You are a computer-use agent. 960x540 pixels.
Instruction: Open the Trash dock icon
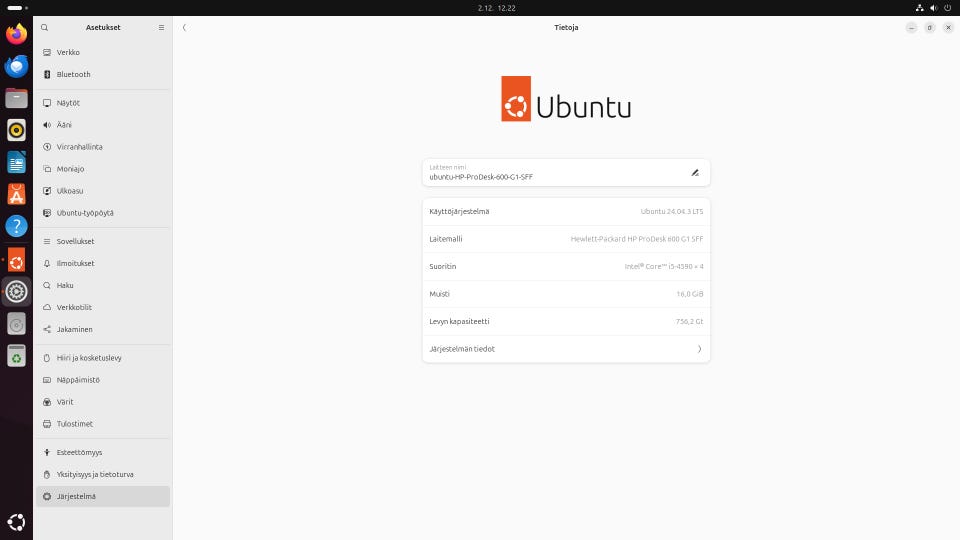click(17, 356)
